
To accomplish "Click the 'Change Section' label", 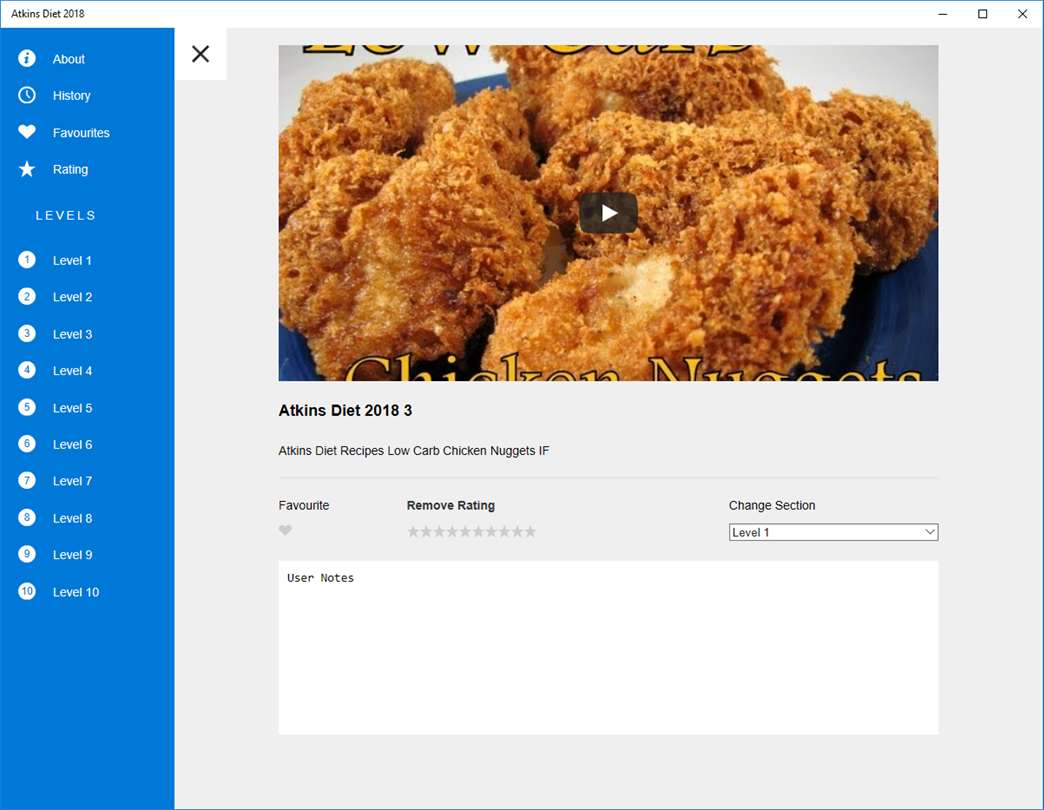I will [x=772, y=506].
